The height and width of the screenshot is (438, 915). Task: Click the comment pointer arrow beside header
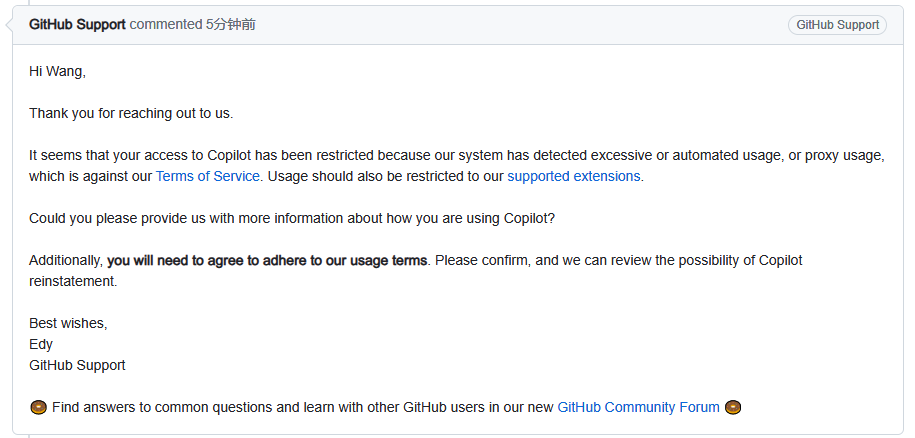coord(9,25)
